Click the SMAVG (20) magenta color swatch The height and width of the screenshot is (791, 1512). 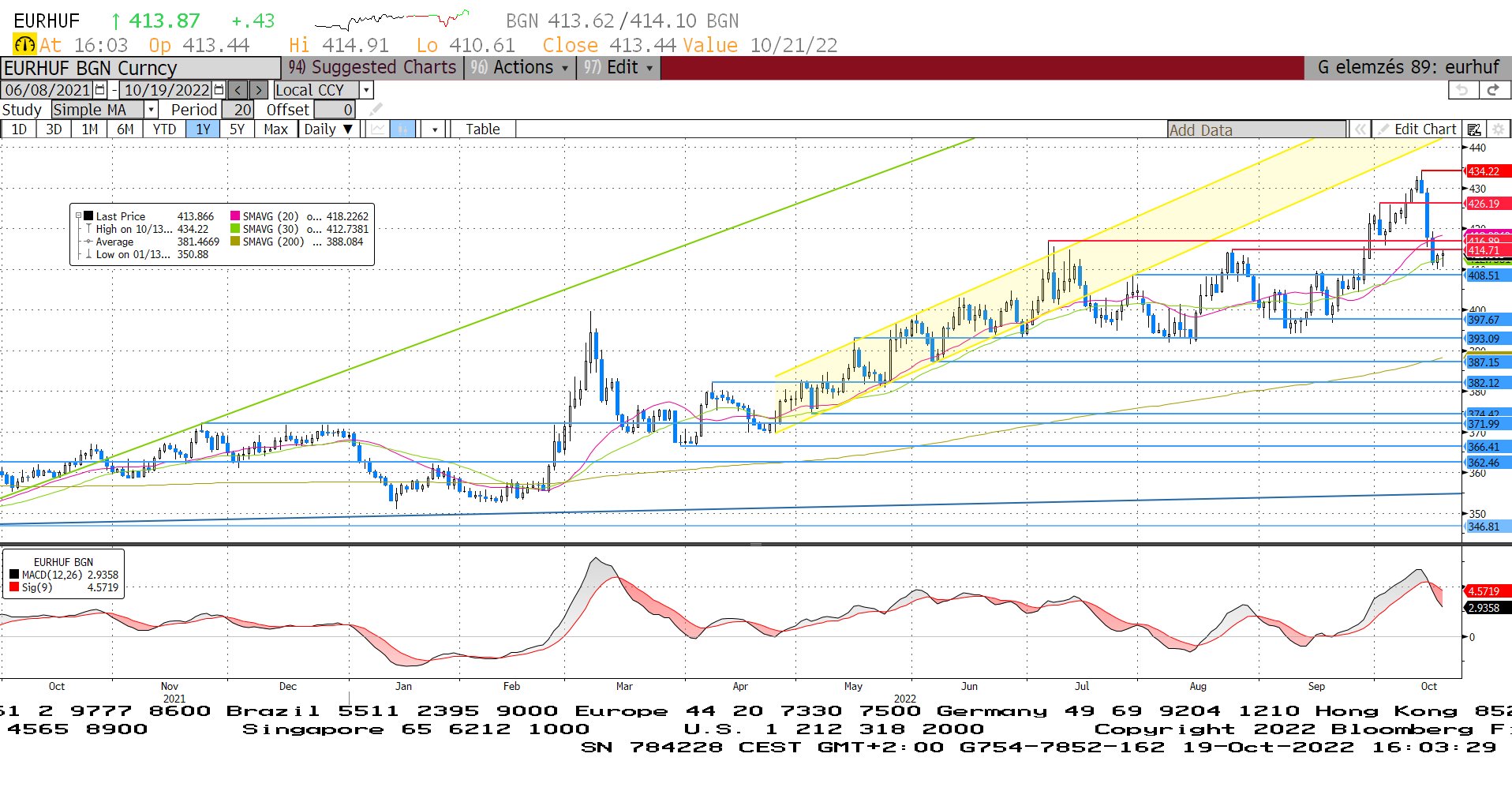tap(235, 216)
